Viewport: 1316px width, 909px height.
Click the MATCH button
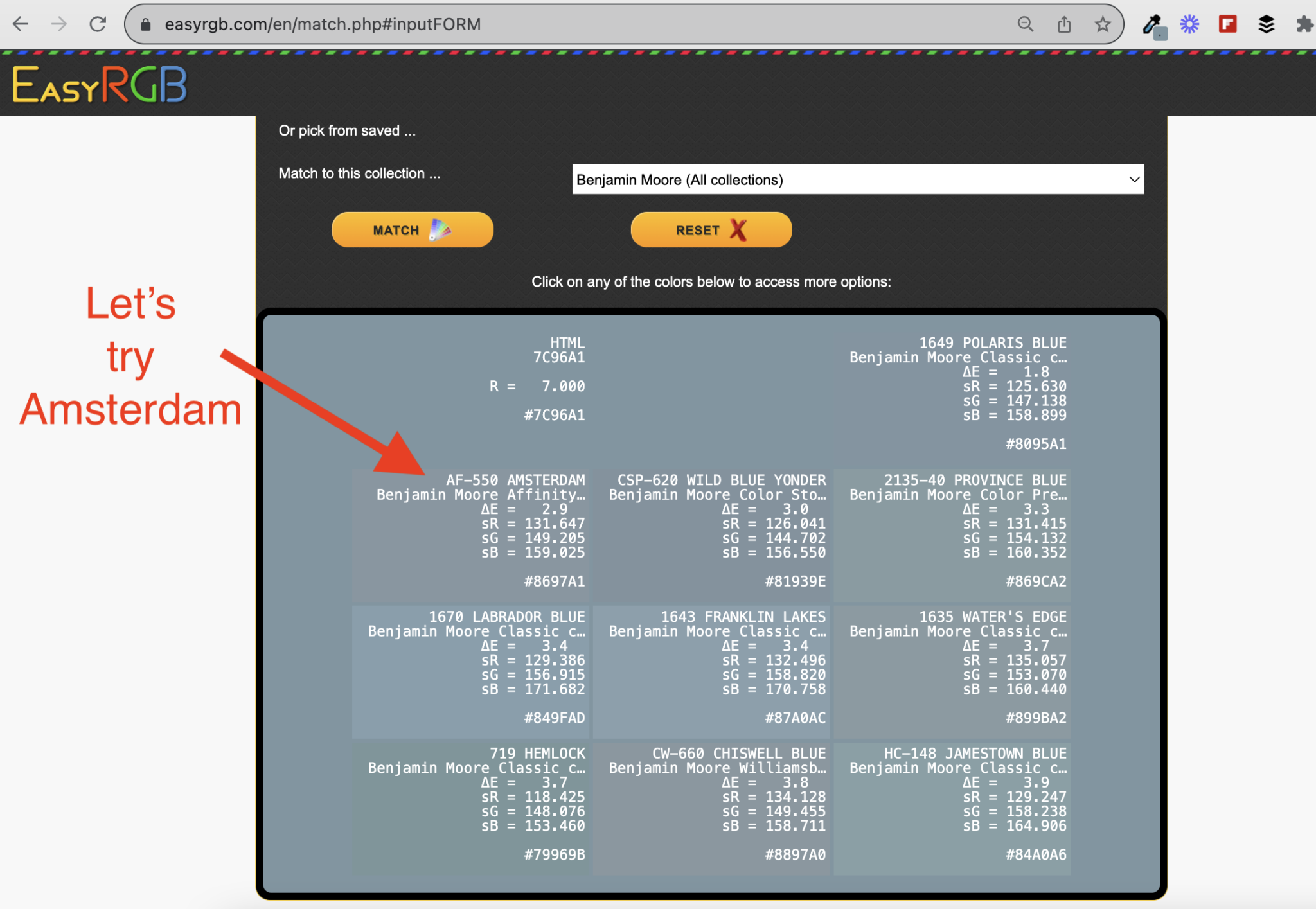pos(412,229)
